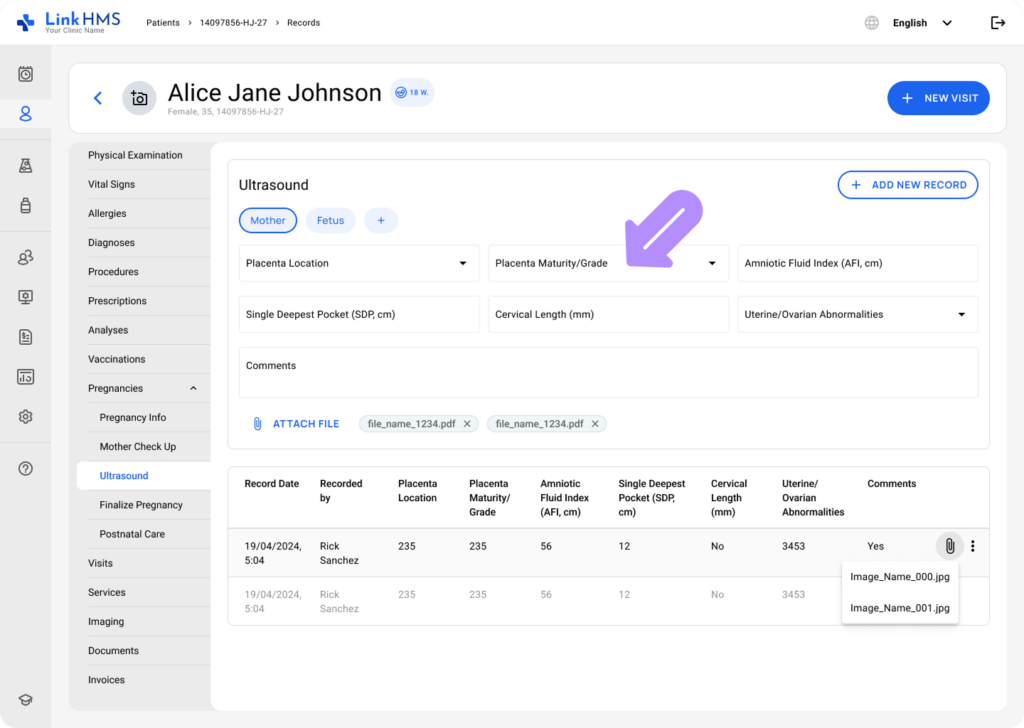1024x728 pixels.
Task: Click the 14097856-HJ-27 breadcrumb link
Action: tap(233, 23)
